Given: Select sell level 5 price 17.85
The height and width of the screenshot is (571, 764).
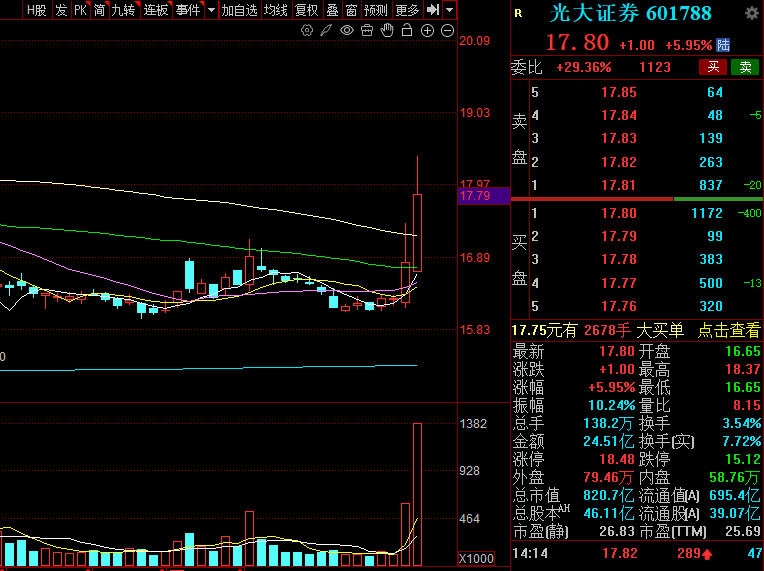Looking at the screenshot, I should 619,92.
